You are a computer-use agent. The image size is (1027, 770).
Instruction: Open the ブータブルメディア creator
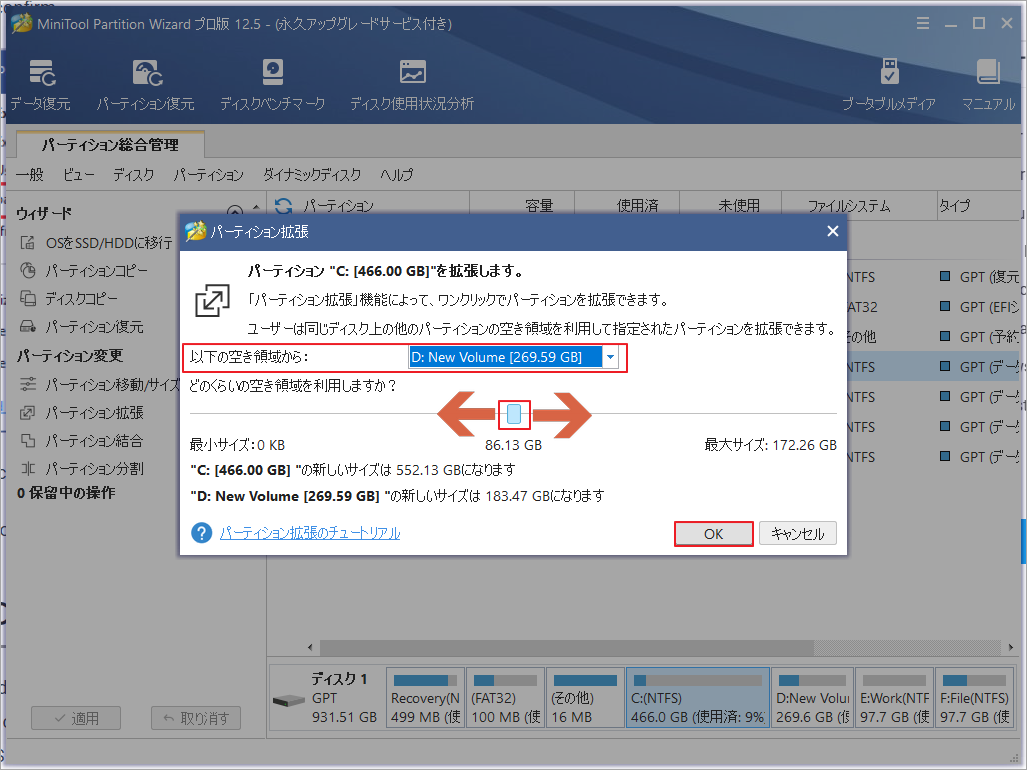[x=888, y=82]
